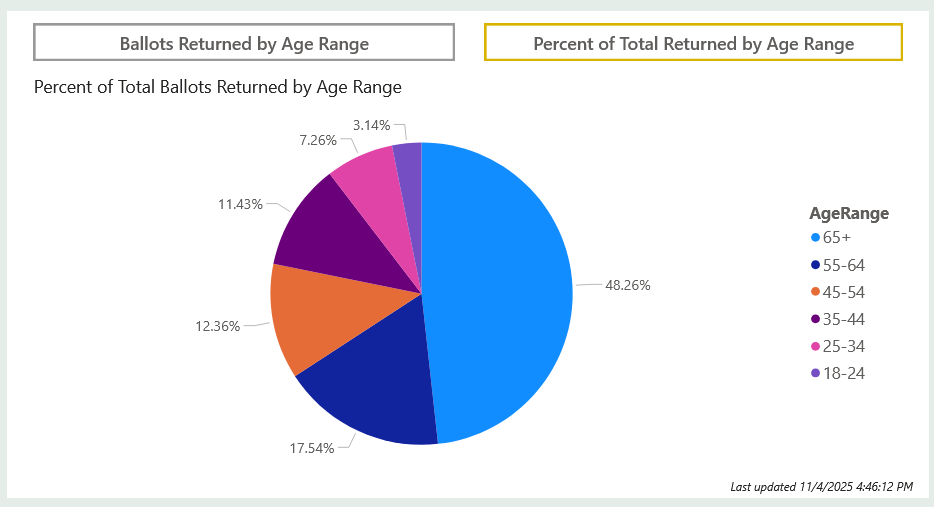
Task: Click the AgeRange legend title
Action: [x=849, y=213]
